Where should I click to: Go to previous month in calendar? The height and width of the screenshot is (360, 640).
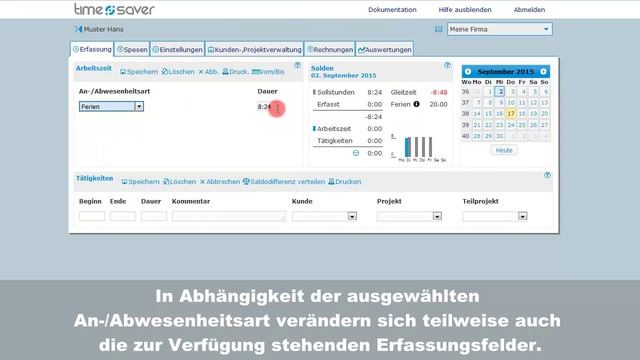[468, 71]
